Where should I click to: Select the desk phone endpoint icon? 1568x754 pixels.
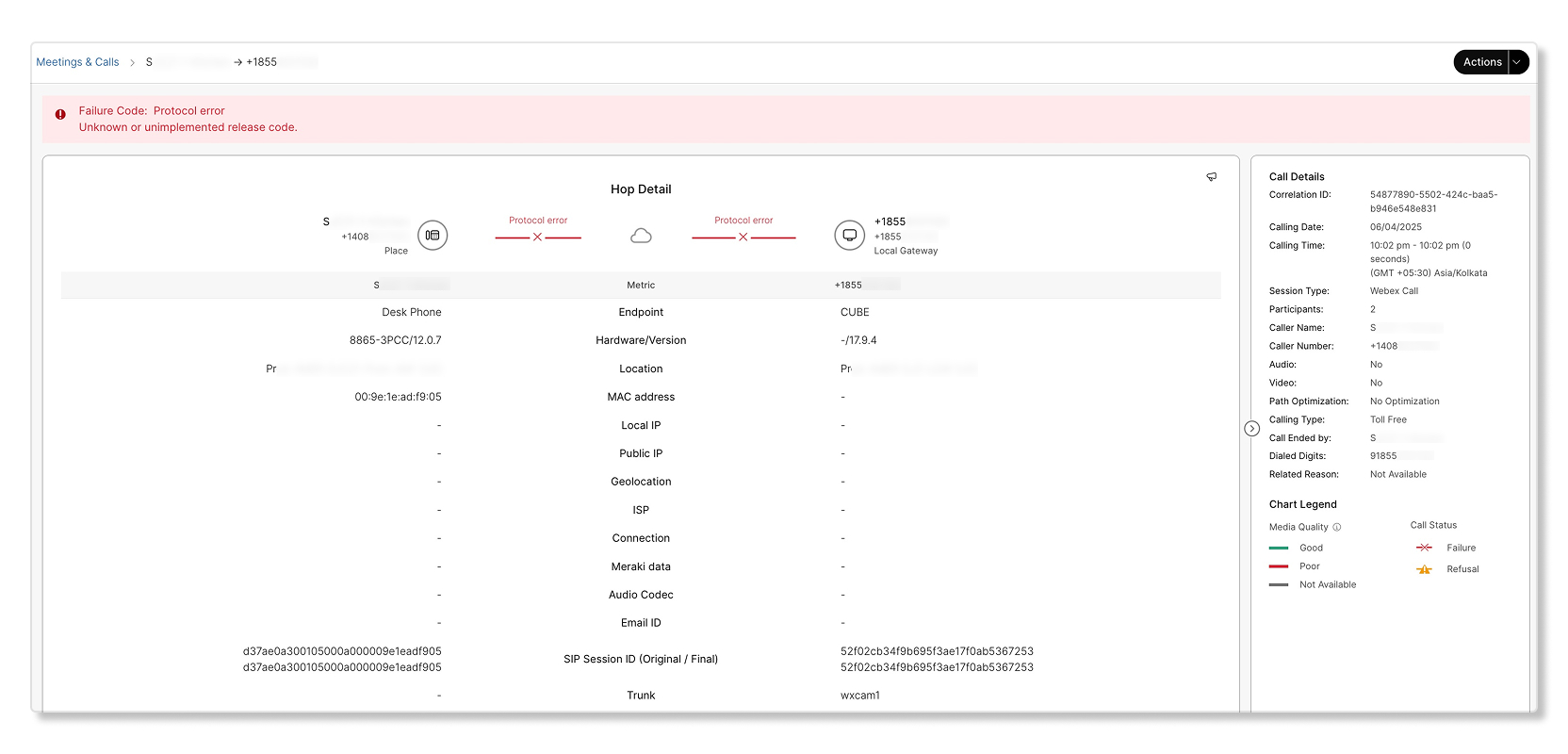pos(433,236)
